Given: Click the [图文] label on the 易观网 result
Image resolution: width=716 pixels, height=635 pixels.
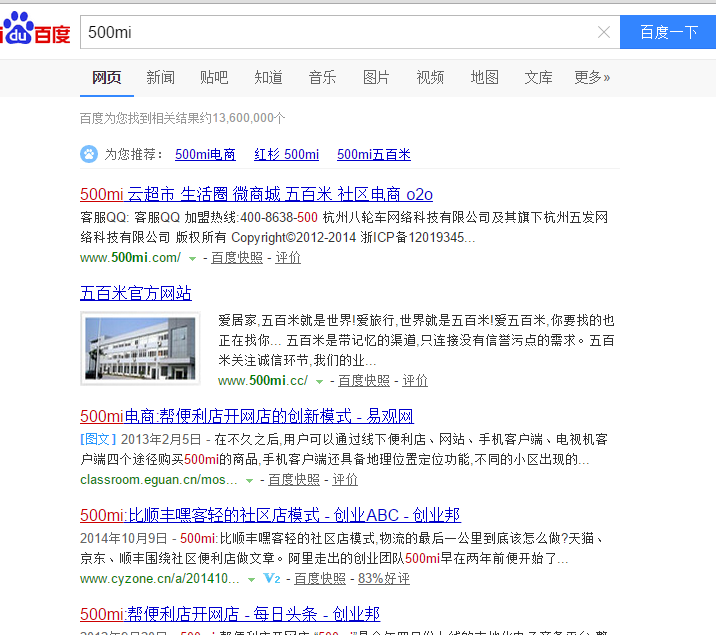Looking at the screenshot, I should pos(98,439).
